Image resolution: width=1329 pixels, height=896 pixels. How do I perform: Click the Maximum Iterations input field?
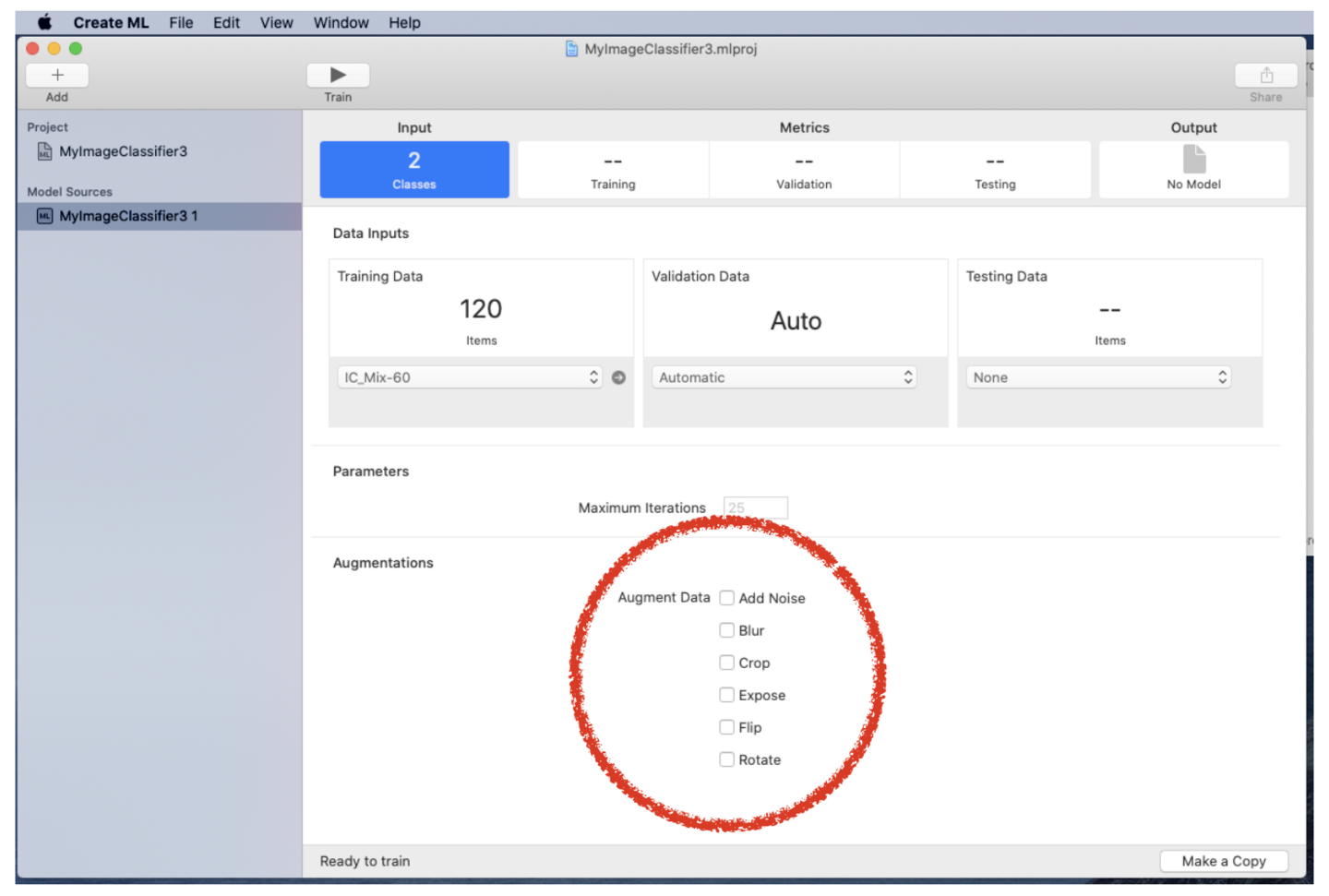pyautogui.click(x=755, y=508)
